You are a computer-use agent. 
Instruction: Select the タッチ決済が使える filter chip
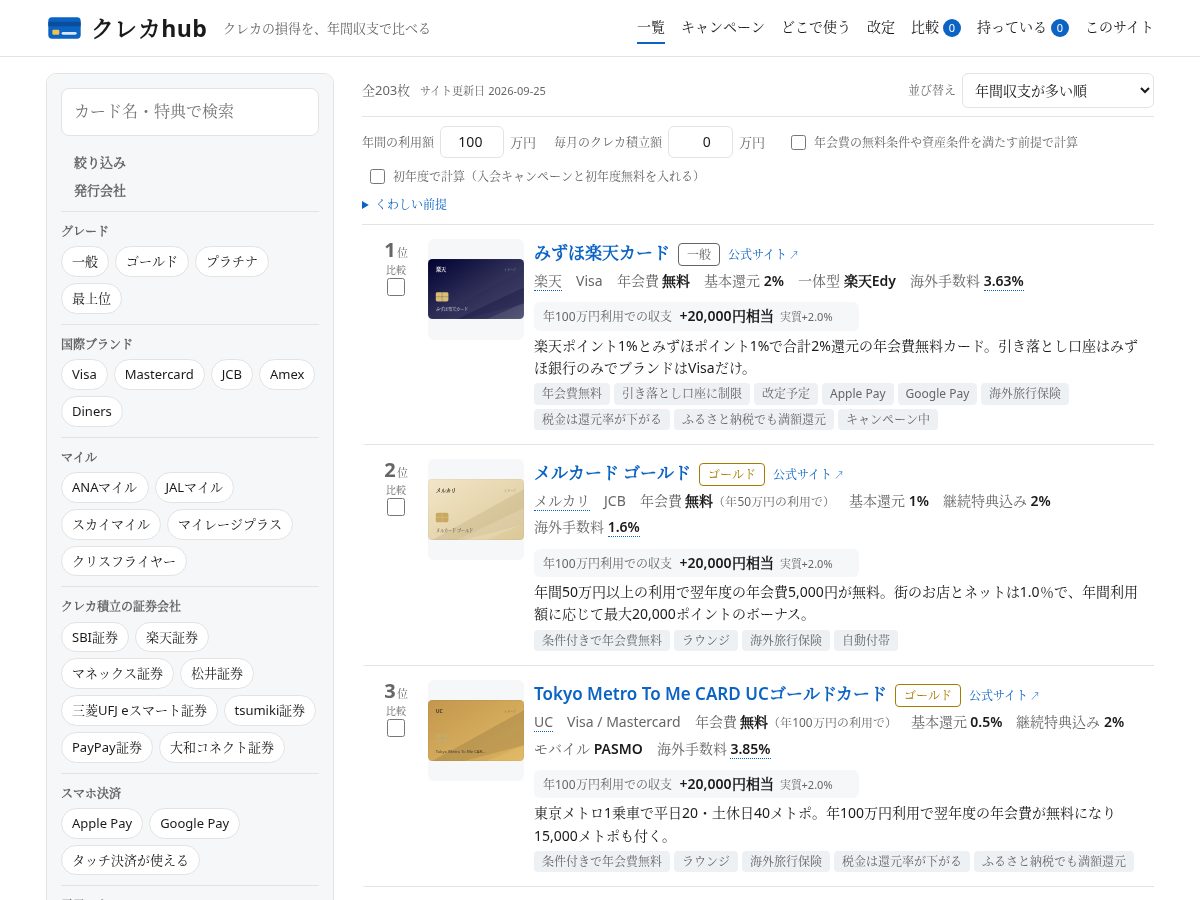pos(131,860)
